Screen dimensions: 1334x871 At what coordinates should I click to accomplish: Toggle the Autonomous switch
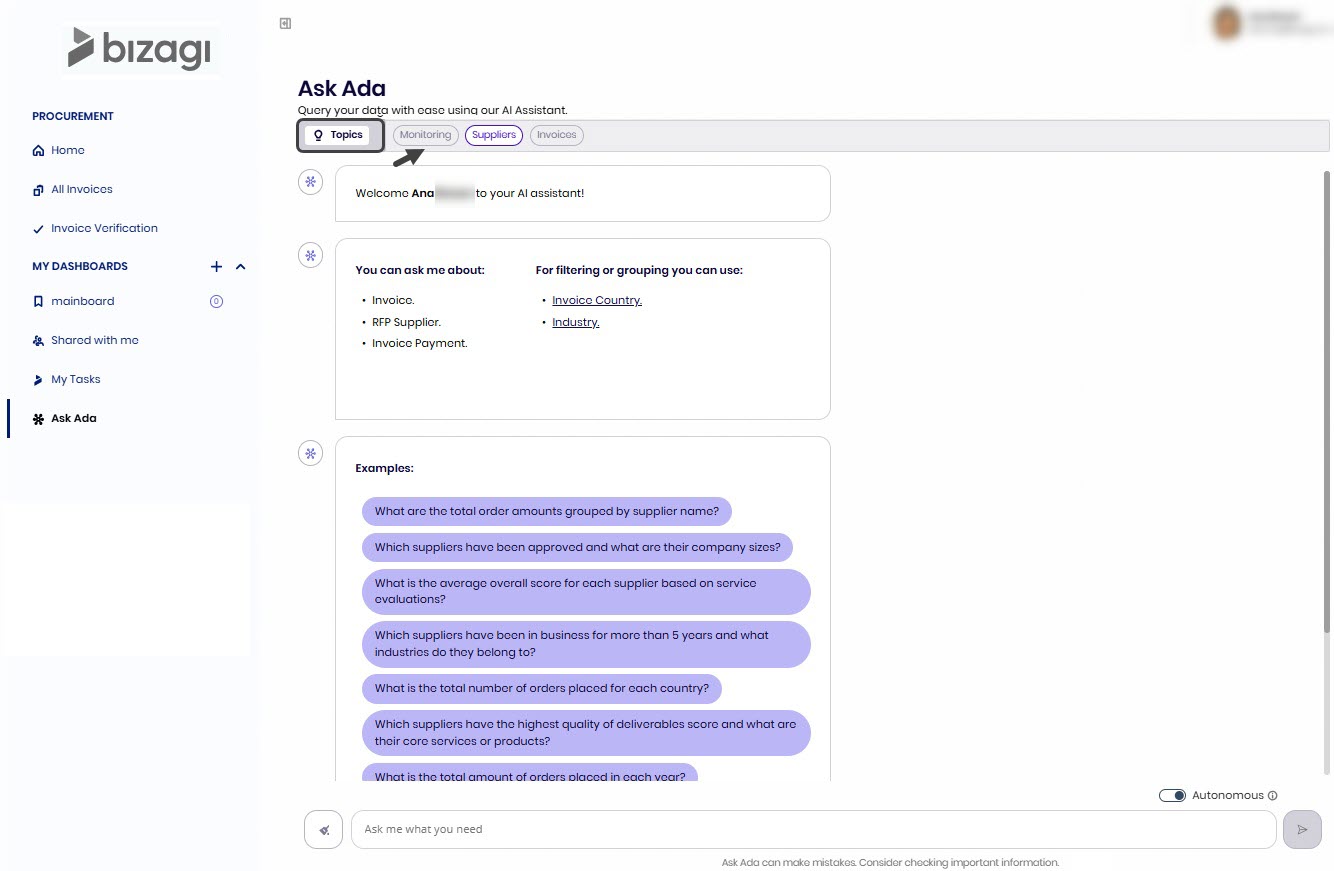pos(1172,796)
